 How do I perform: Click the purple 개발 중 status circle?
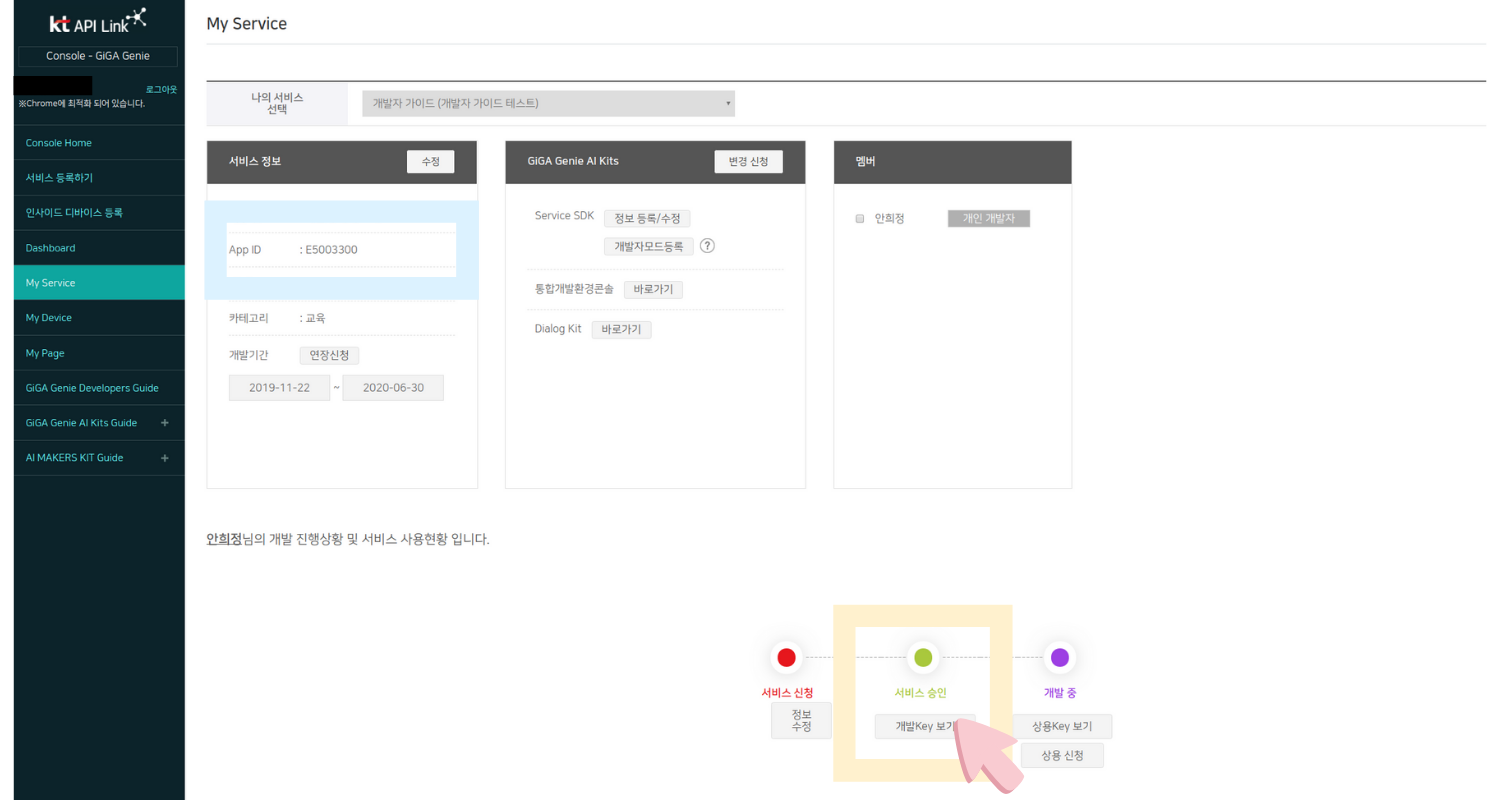point(1060,657)
